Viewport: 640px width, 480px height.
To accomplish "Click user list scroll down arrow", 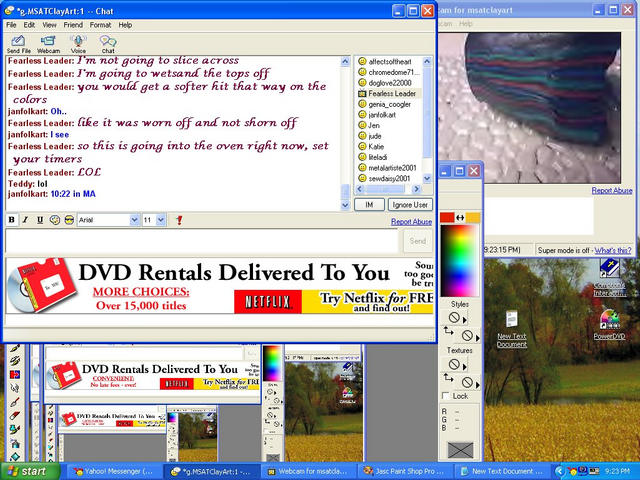I will point(427,178).
